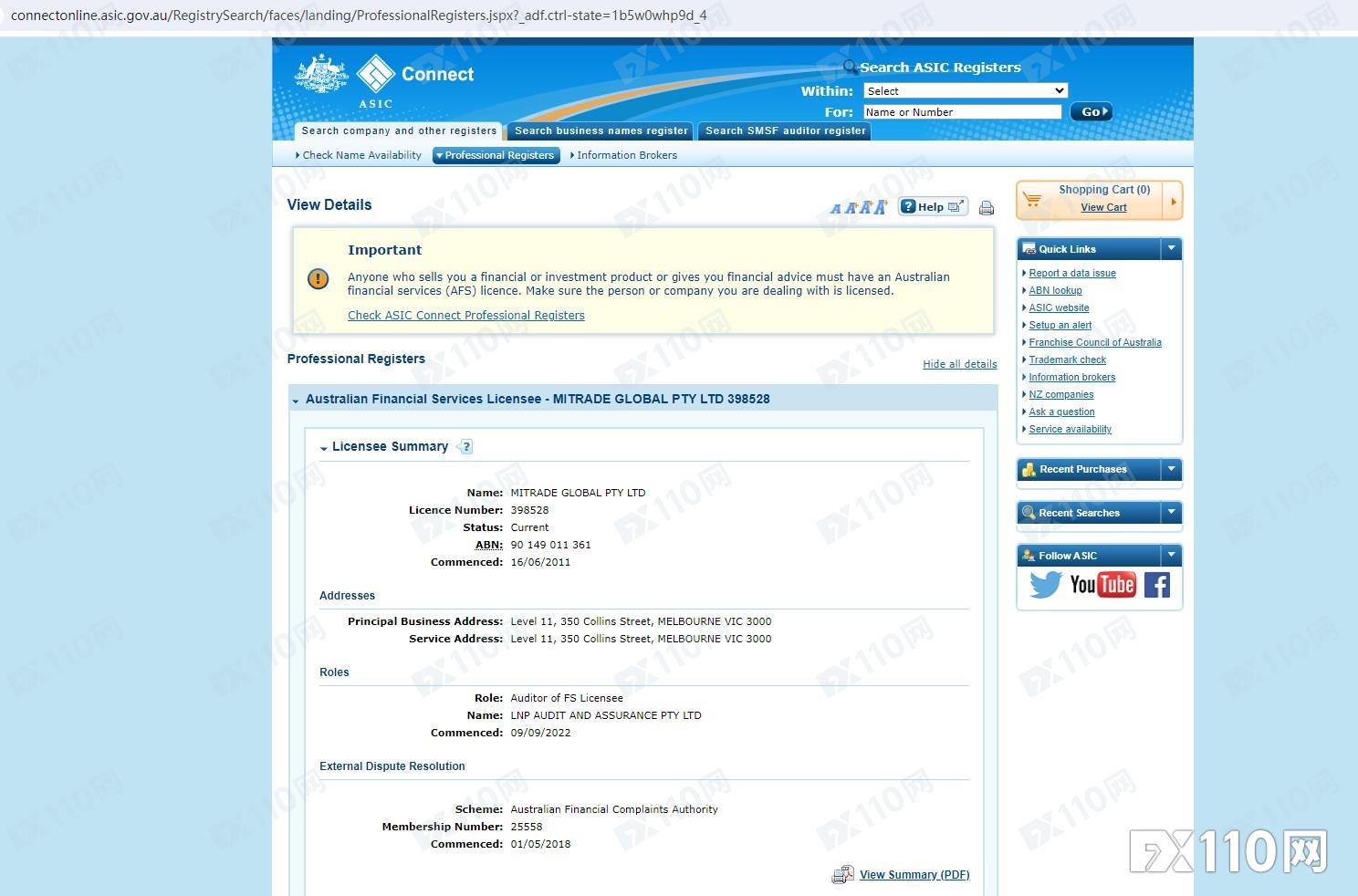Open the Within Select dropdown
This screenshot has height=896, width=1358.
(966, 91)
